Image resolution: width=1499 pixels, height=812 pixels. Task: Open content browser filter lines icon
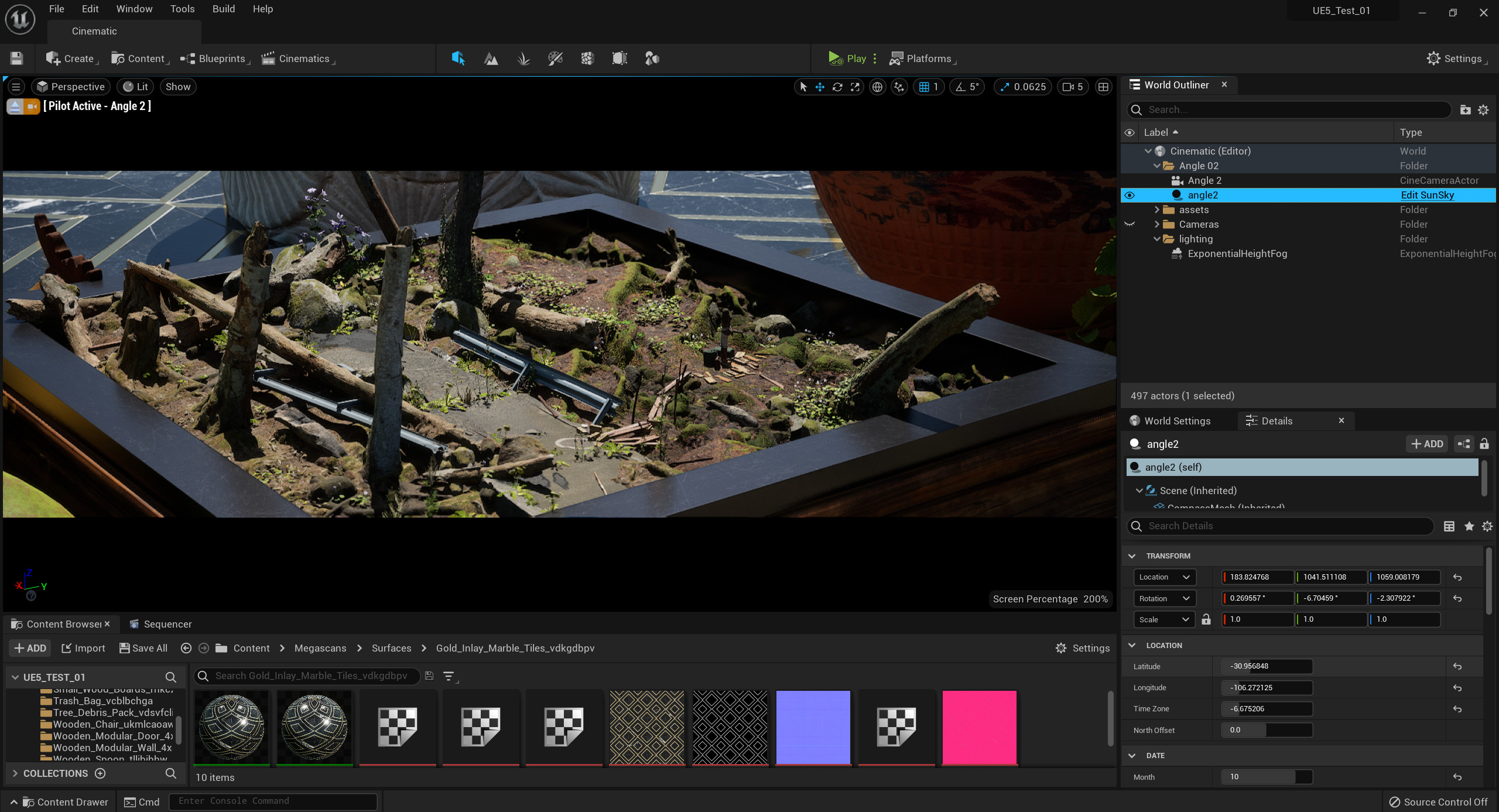pyautogui.click(x=449, y=676)
